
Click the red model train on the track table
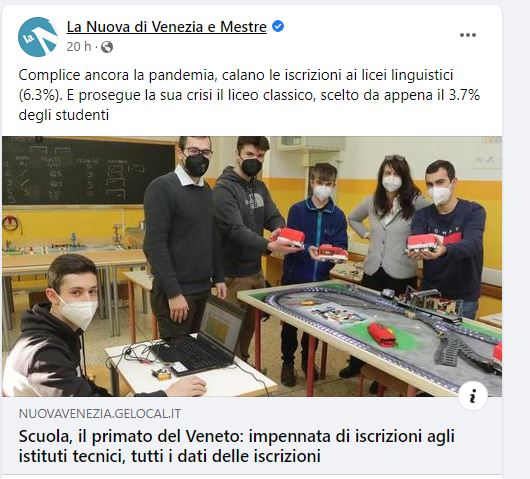(x=383, y=334)
